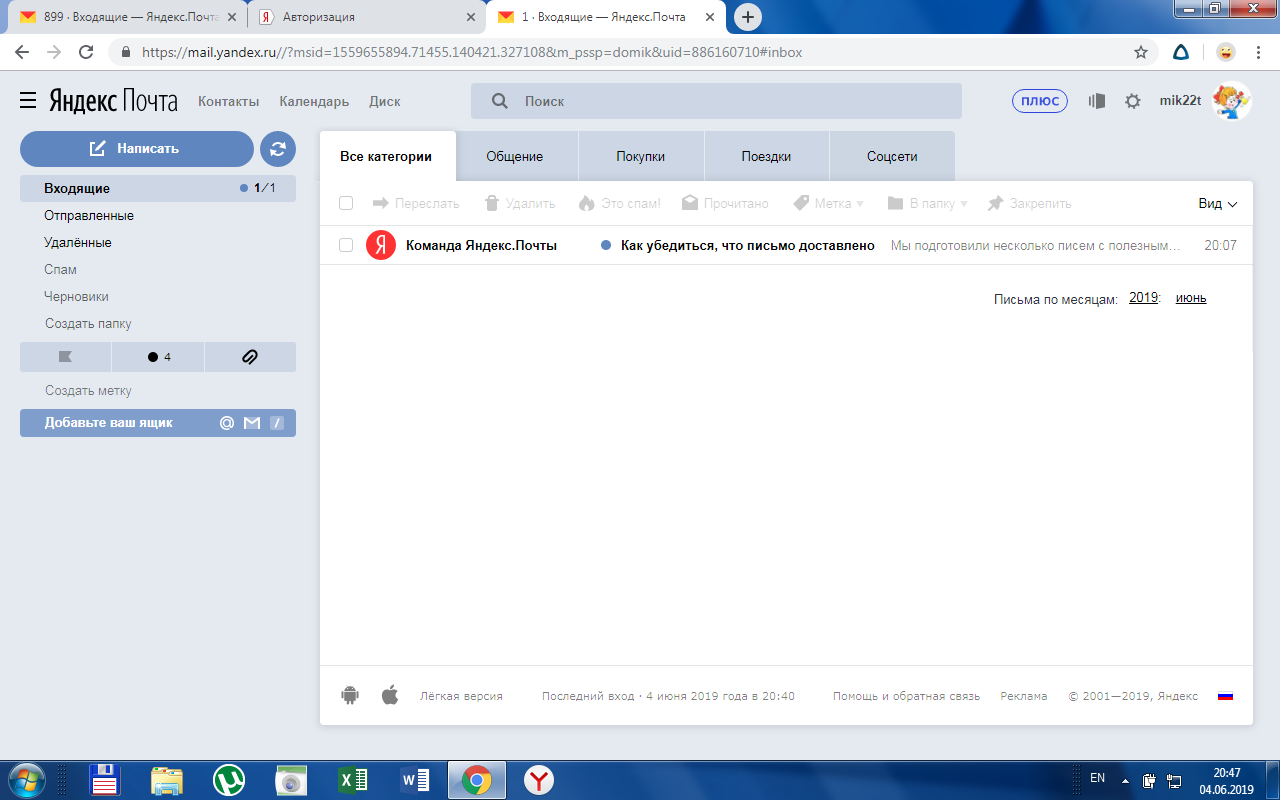1280x800 pixels.
Task: Open a new browser tab
Action: 747,17
